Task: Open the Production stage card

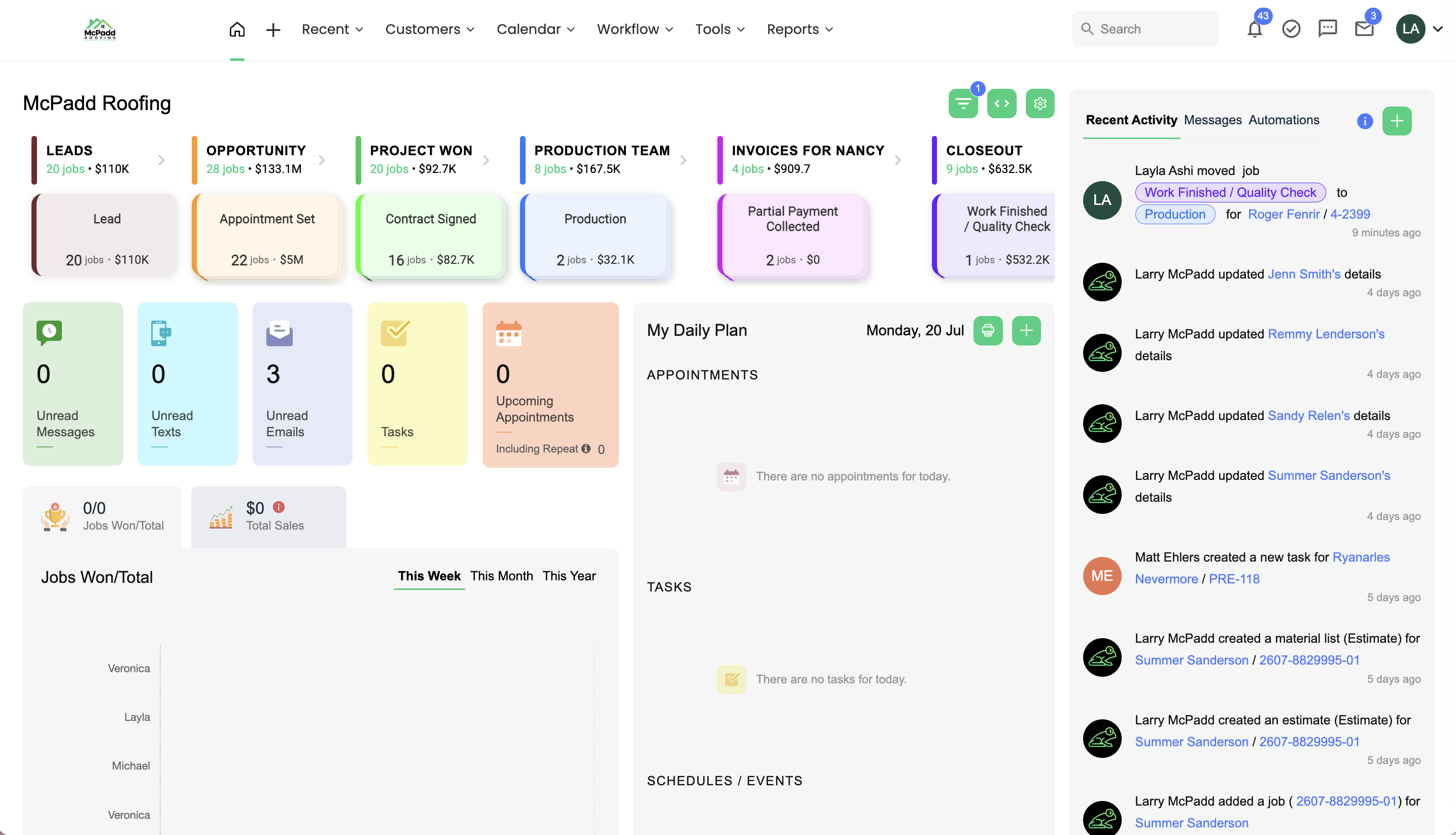Action: tap(595, 236)
